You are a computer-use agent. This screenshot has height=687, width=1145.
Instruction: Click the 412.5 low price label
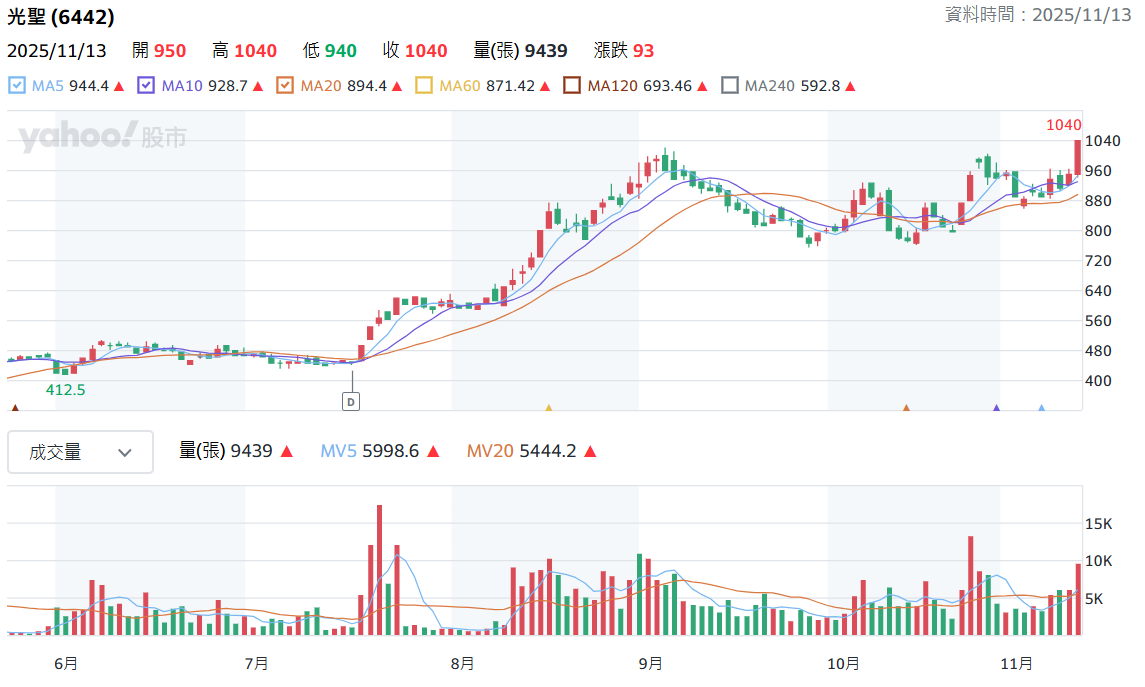pos(68,389)
